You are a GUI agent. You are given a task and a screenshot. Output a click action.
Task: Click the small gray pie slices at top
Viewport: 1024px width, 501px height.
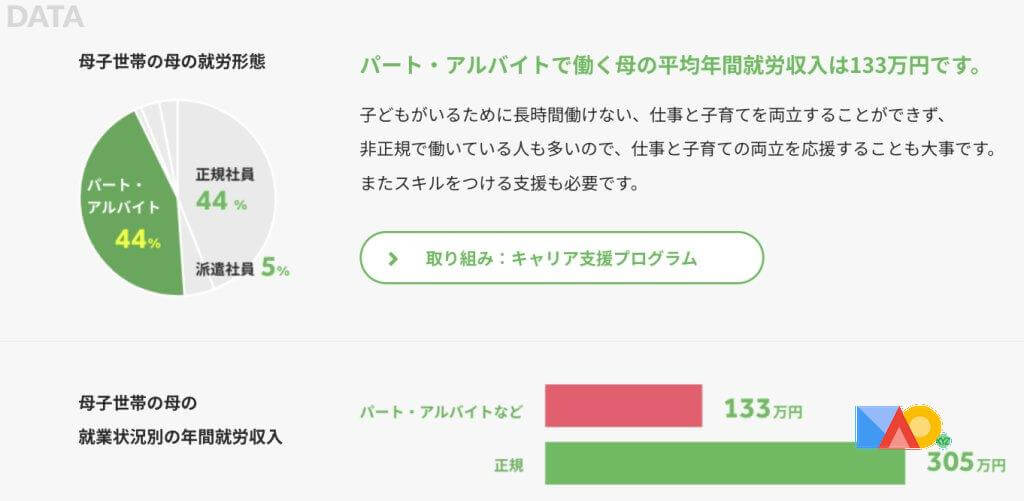160,115
